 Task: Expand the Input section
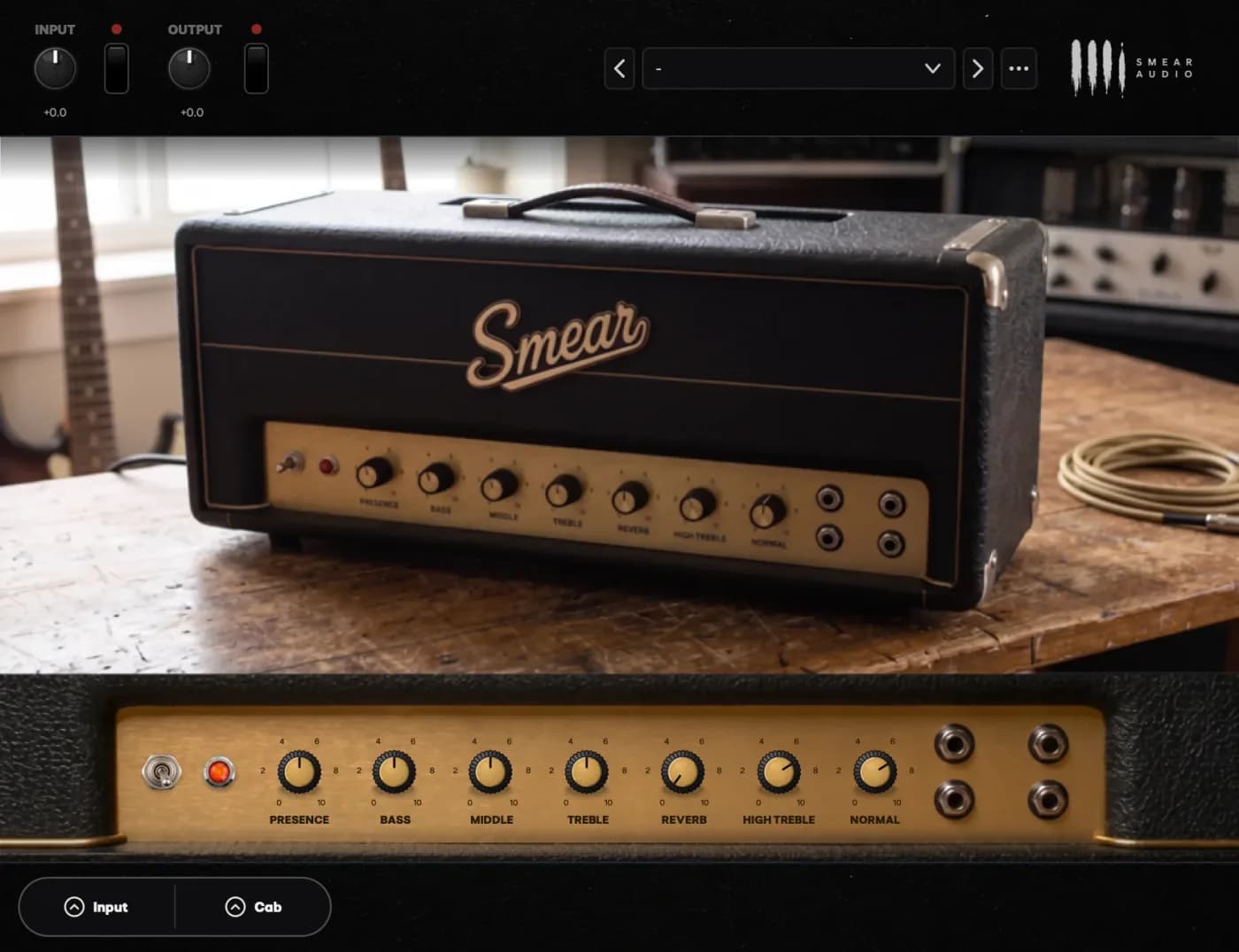tap(96, 907)
